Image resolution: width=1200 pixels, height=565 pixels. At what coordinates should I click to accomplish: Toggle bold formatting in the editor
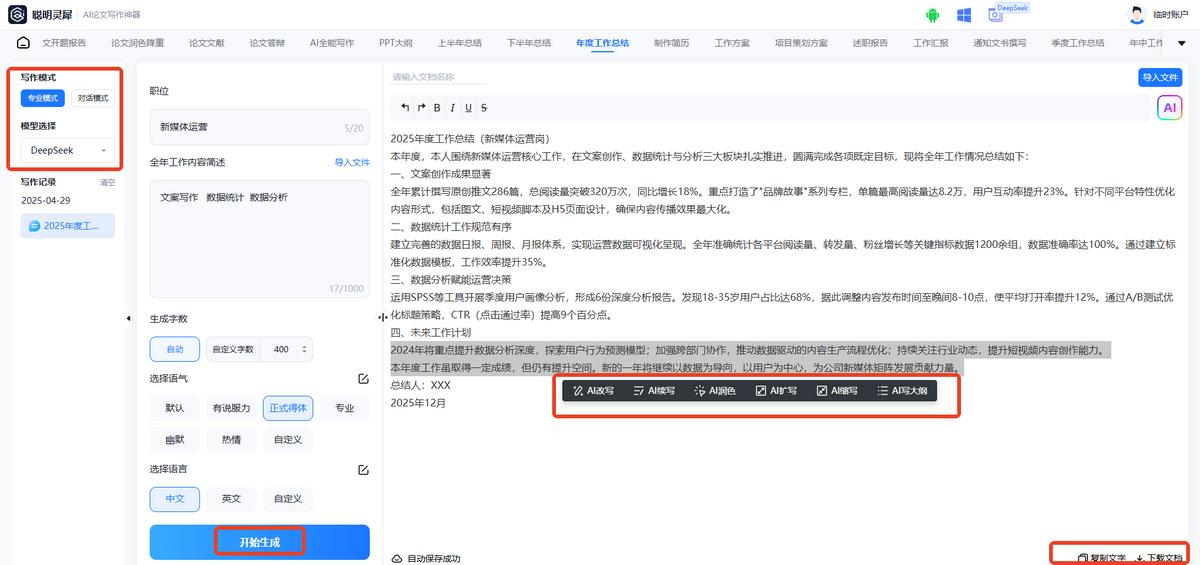click(437, 108)
